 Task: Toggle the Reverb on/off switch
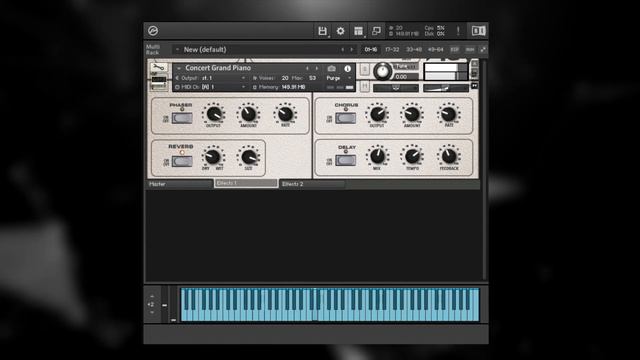182,161
